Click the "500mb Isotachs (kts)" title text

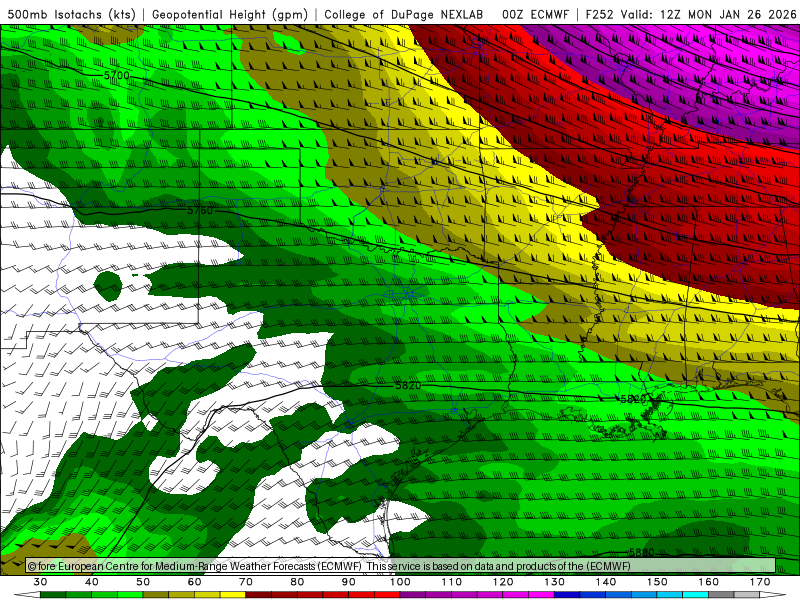[x=72, y=14]
